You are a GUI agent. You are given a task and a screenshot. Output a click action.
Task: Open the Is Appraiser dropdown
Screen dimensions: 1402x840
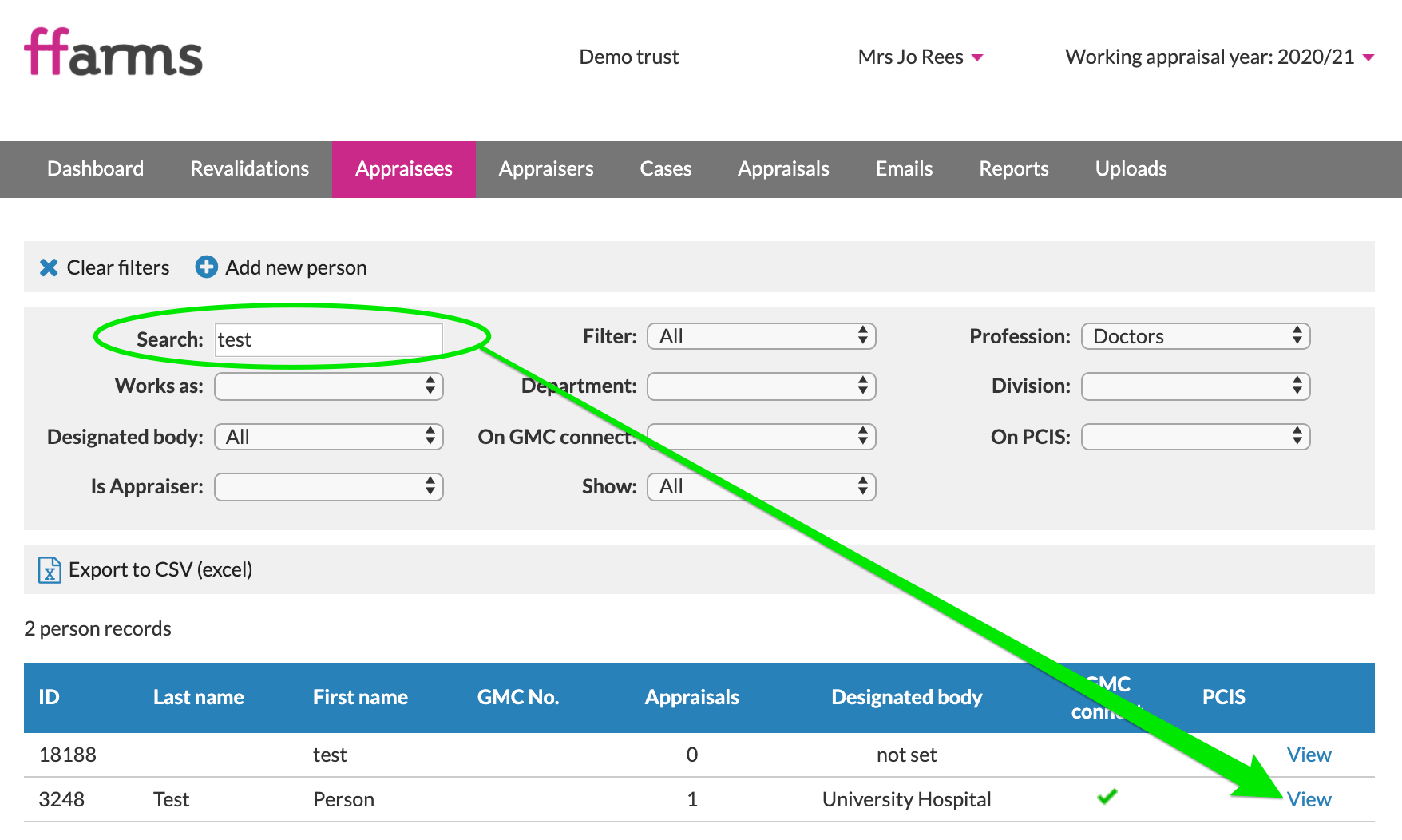click(328, 487)
